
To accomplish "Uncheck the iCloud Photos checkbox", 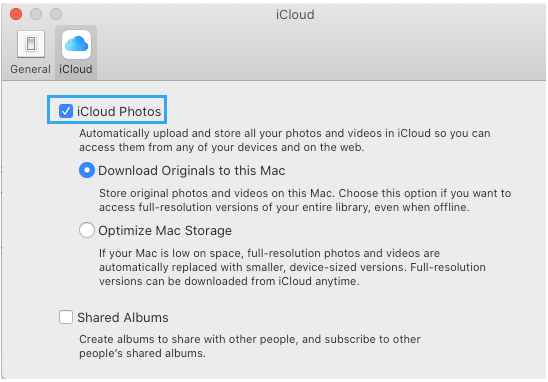I will pos(66,111).
